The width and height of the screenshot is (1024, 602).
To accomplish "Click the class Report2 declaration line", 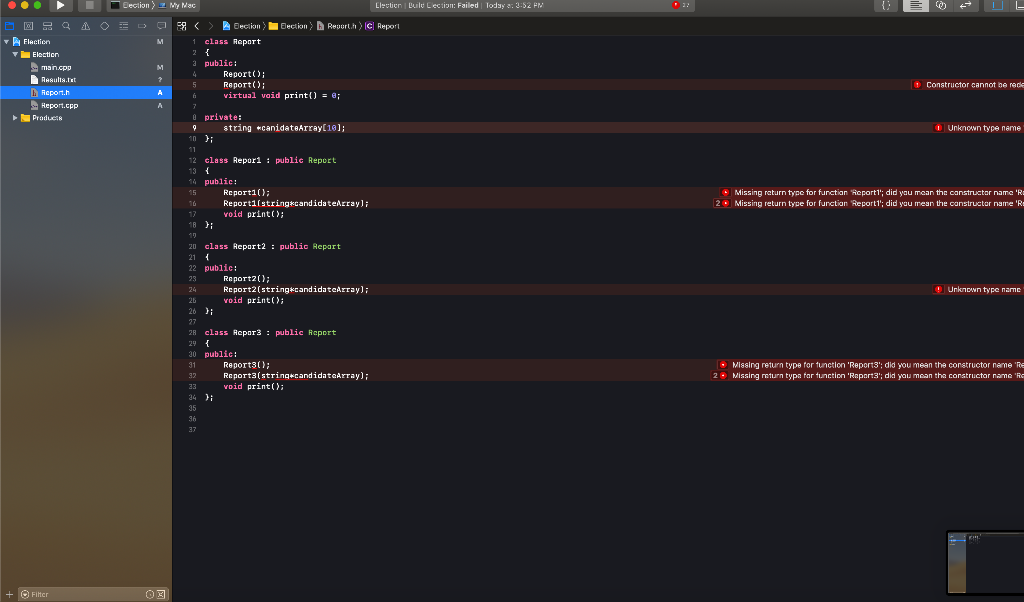I will pyautogui.click(x=272, y=247).
